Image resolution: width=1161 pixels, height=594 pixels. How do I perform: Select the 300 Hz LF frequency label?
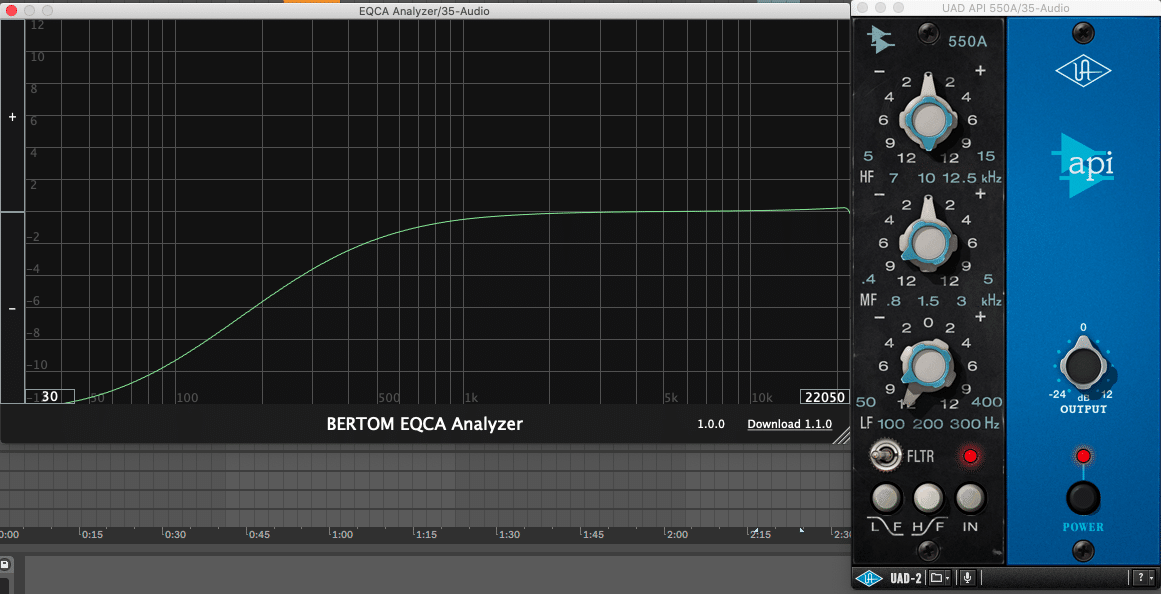point(965,424)
